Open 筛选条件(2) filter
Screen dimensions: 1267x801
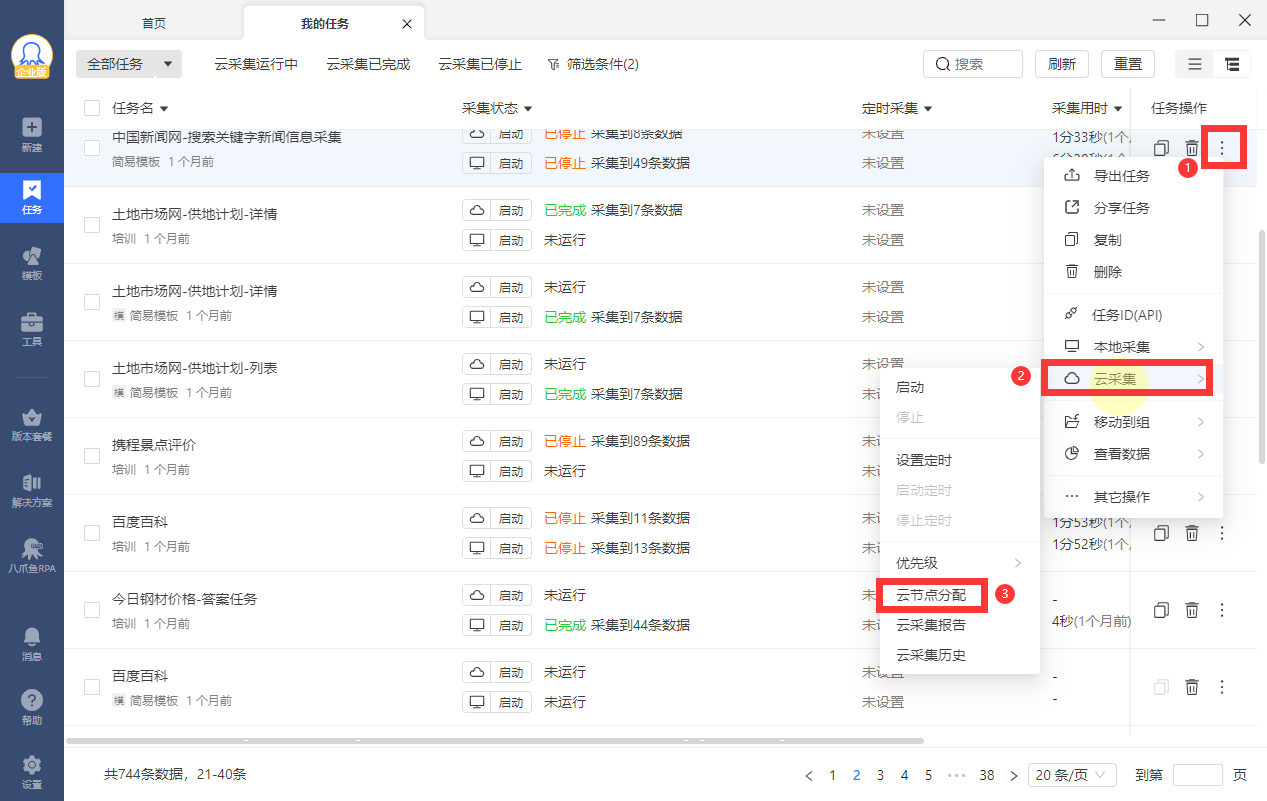pyautogui.click(x=593, y=64)
